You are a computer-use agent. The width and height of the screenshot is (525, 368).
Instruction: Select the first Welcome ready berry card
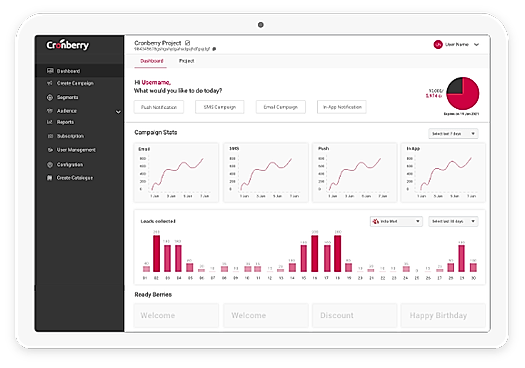click(176, 315)
